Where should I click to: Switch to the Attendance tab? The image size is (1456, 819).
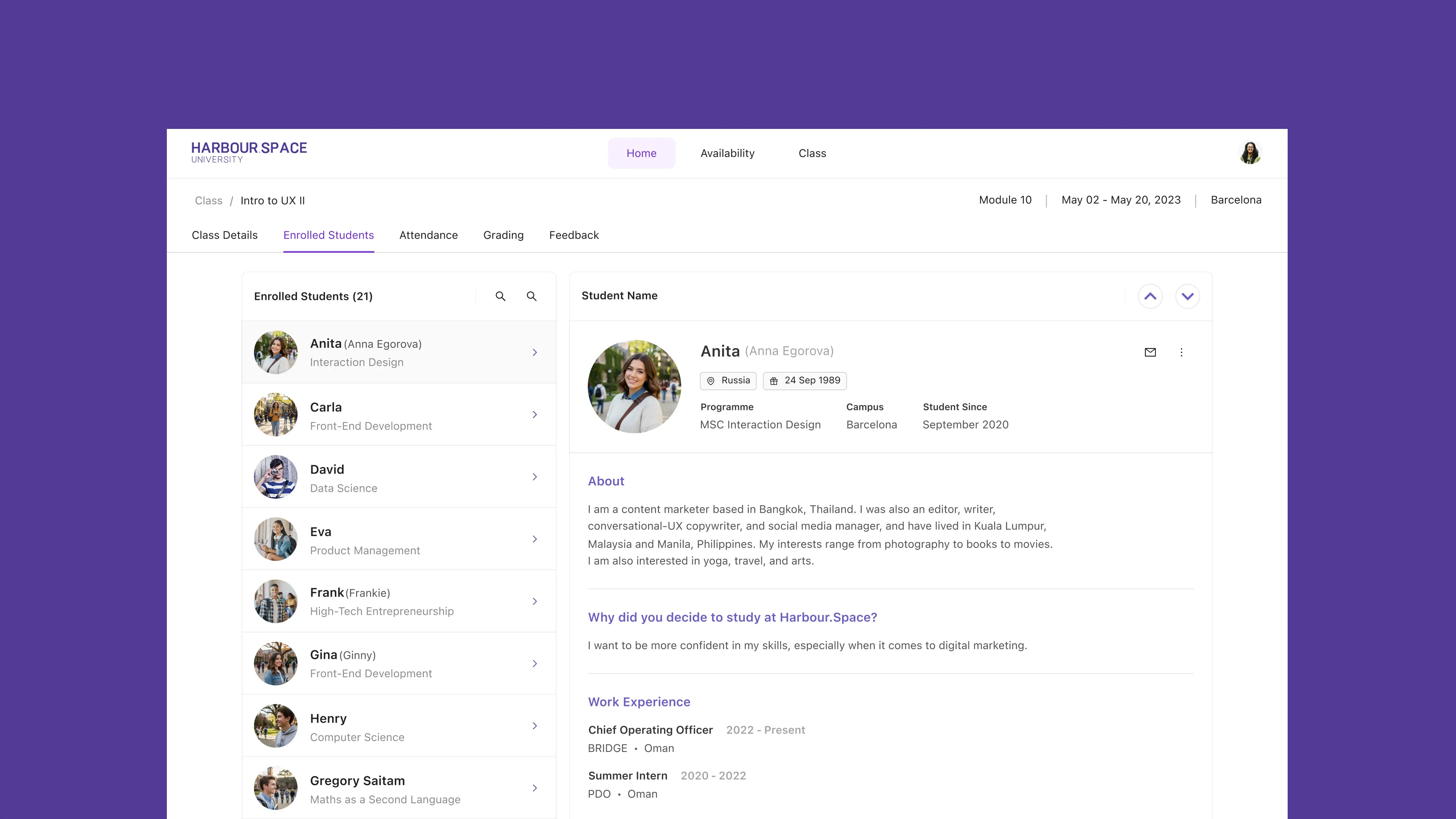(x=428, y=235)
